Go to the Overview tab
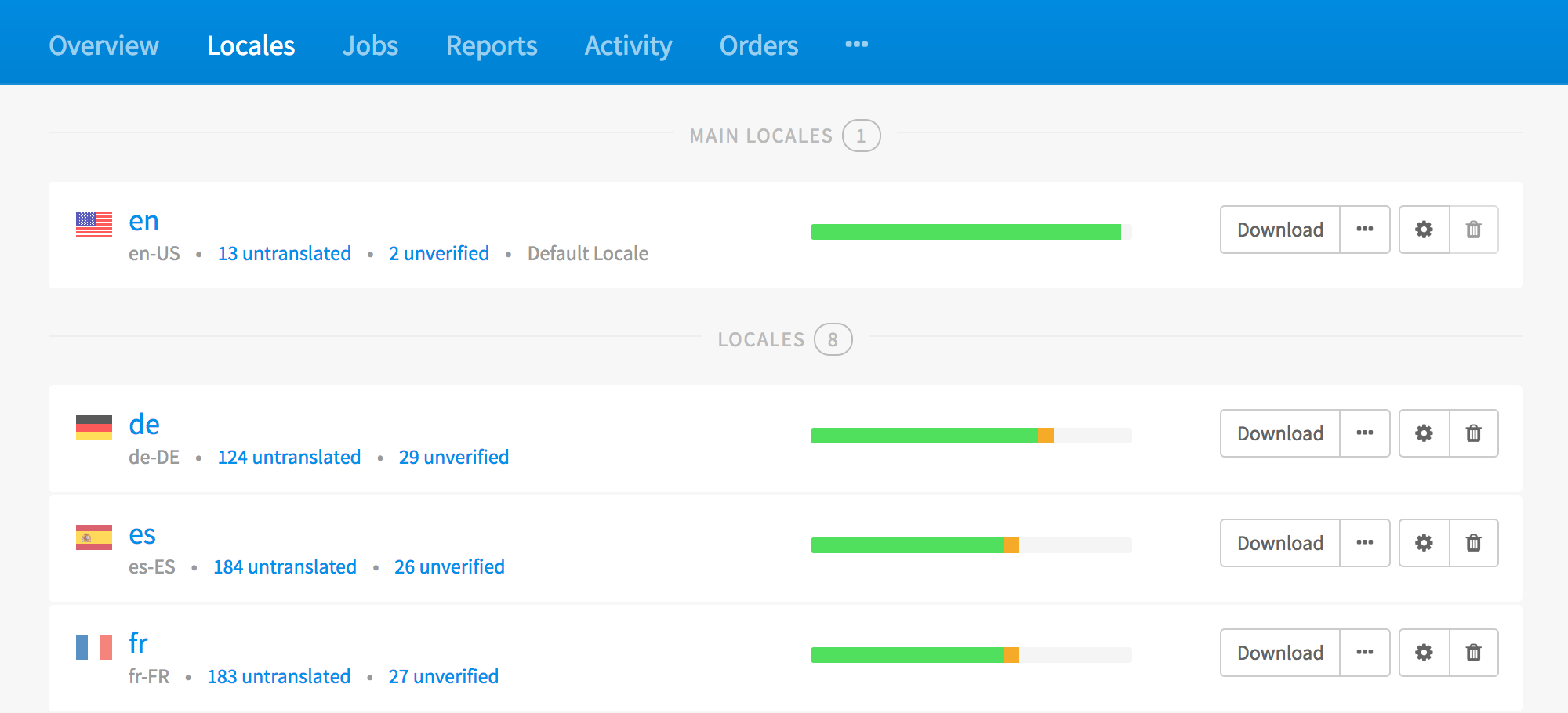Viewport: 1568px width, 713px height. point(103,45)
